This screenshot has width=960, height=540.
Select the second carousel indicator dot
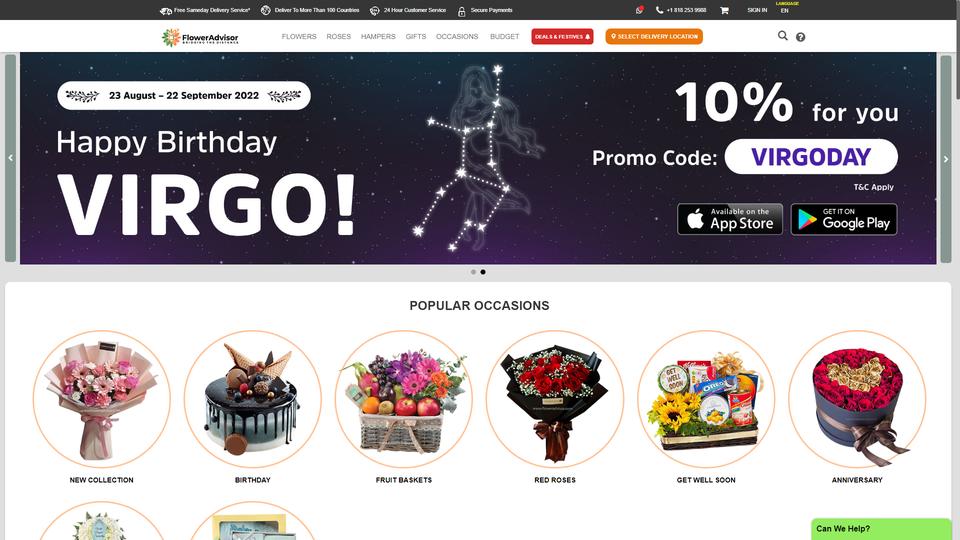[483, 272]
